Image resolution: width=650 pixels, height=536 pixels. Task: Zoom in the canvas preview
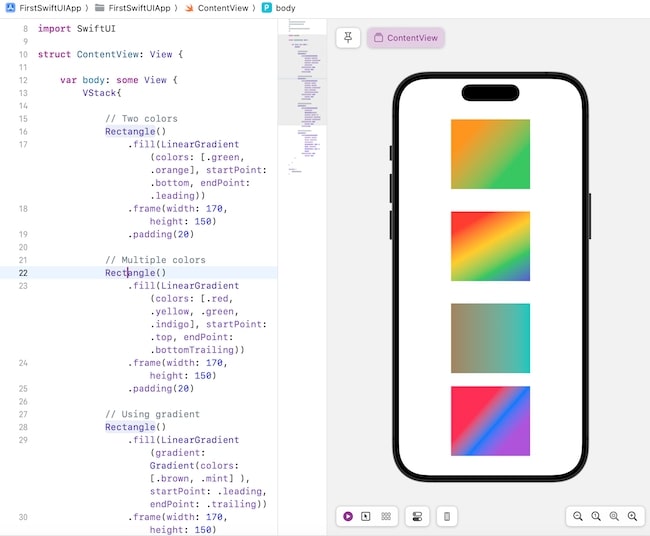click(x=632, y=516)
